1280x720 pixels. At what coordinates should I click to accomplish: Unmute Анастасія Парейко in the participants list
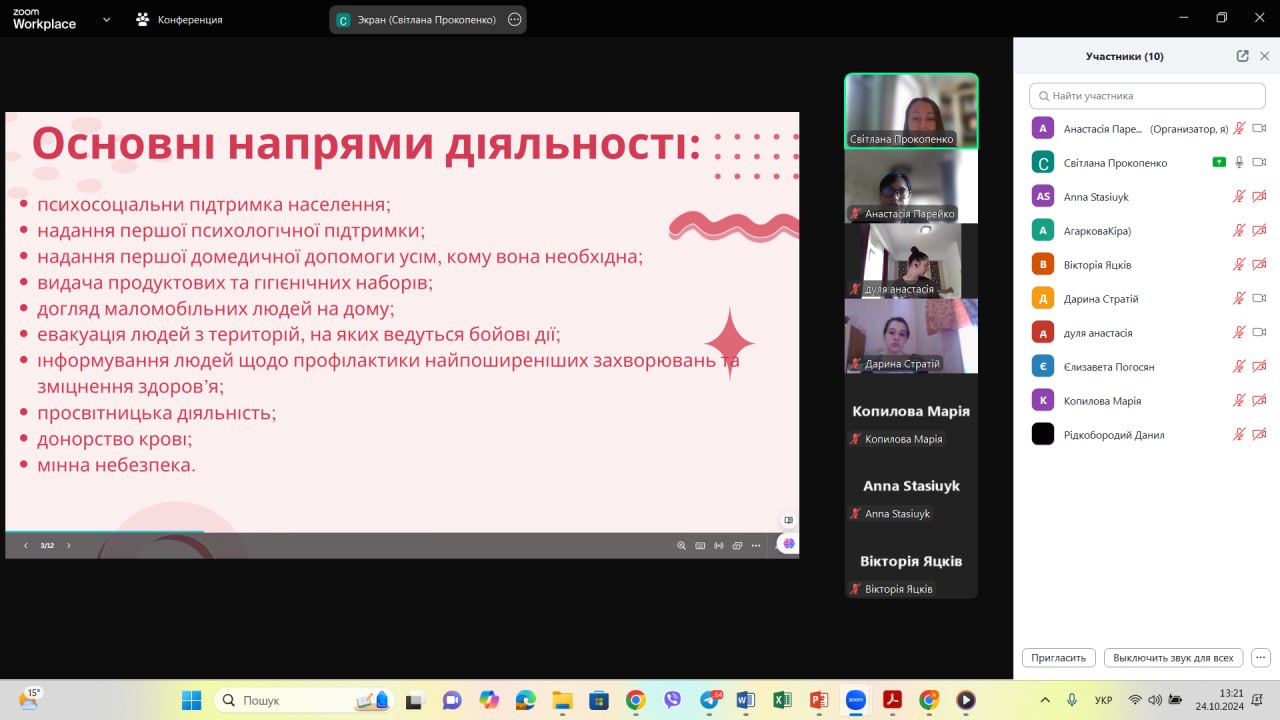click(1239, 128)
